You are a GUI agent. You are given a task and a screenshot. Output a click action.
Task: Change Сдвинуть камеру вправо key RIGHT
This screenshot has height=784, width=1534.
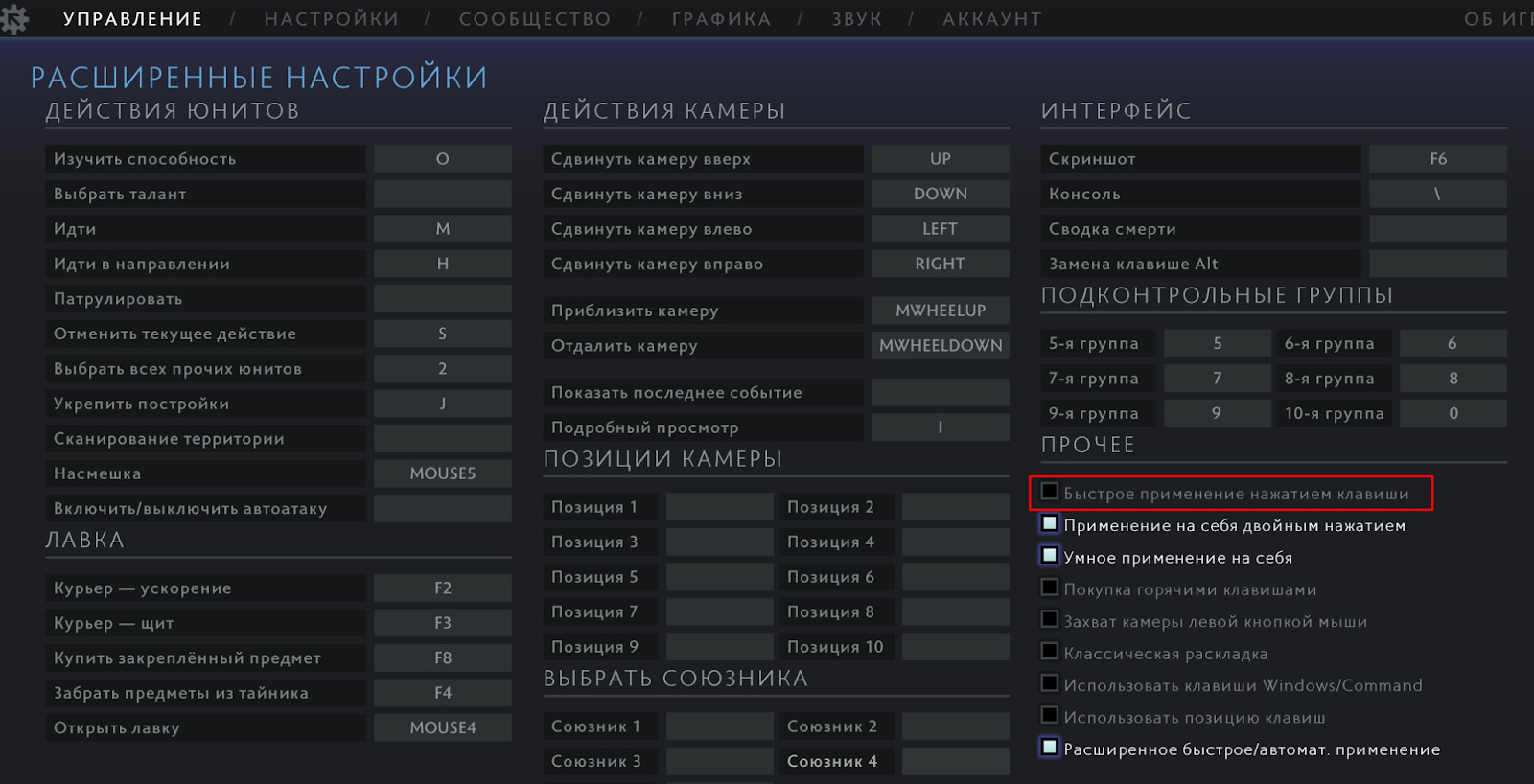(941, 264)
